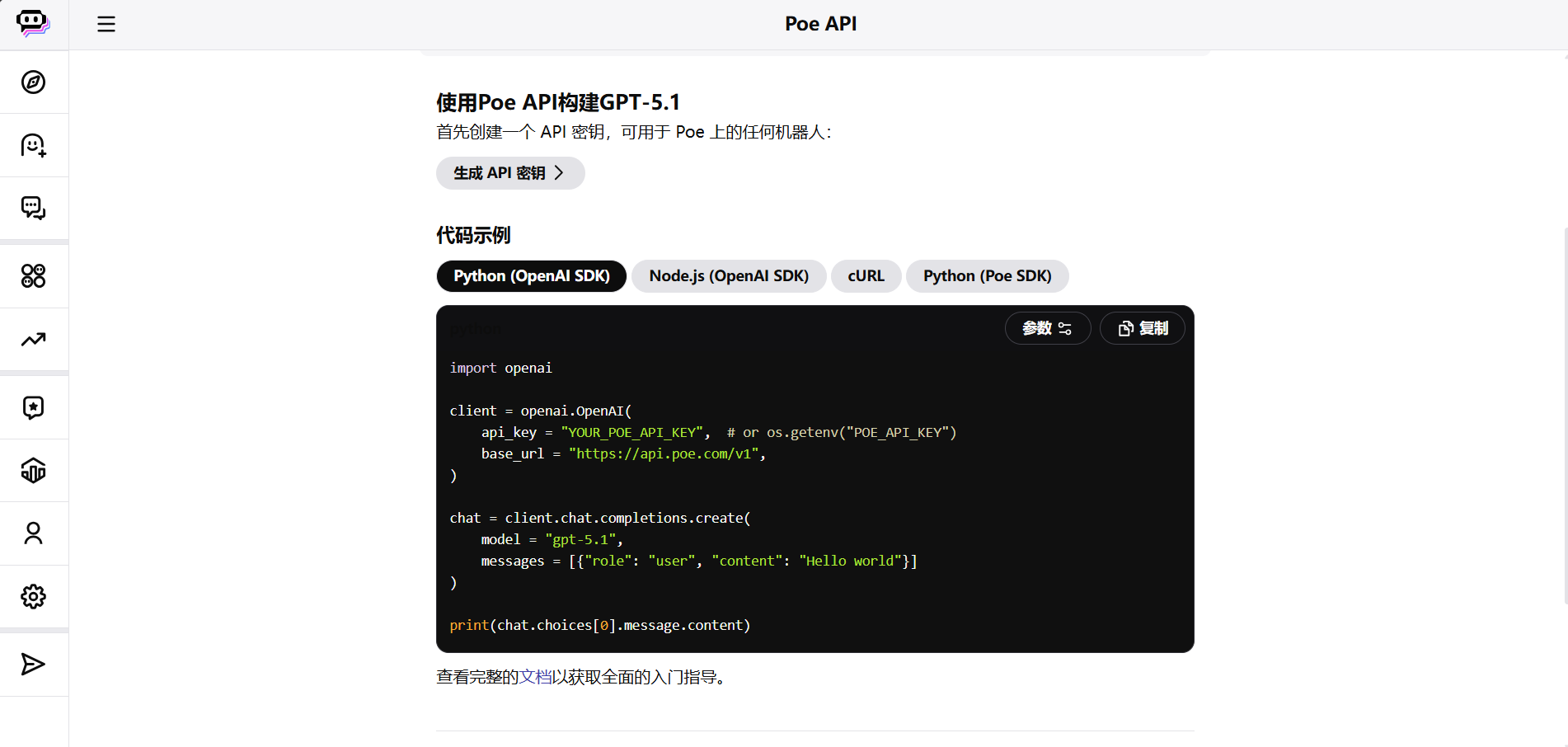Click the print(chat.choices[0]...) code line
The image size is (1568, 747).
pyautogui.click(x=600, y=625)
